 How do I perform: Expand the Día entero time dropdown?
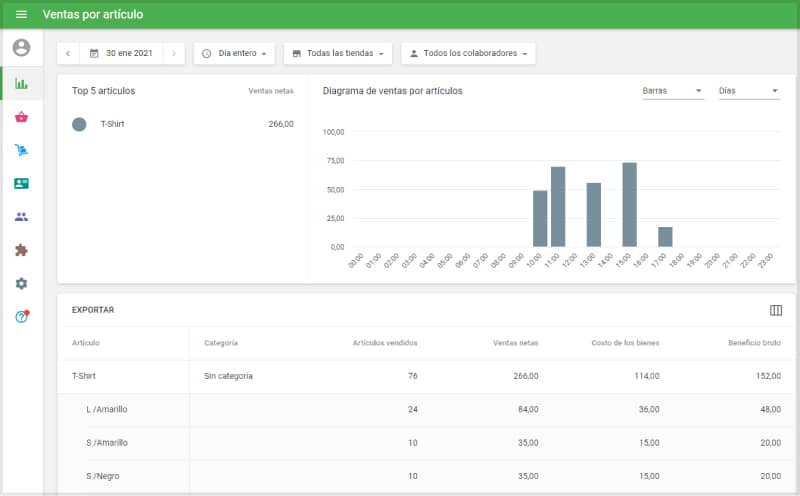[234, 53]
